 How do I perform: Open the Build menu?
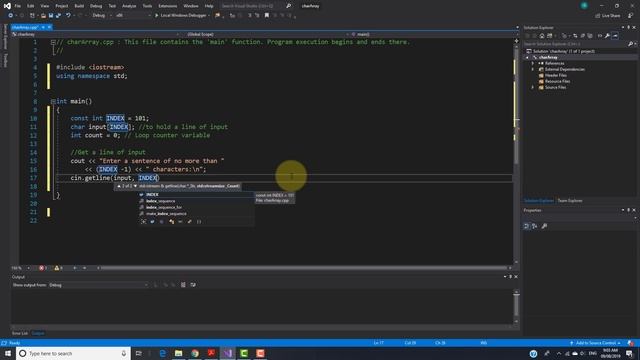click(x=79, y=6)
